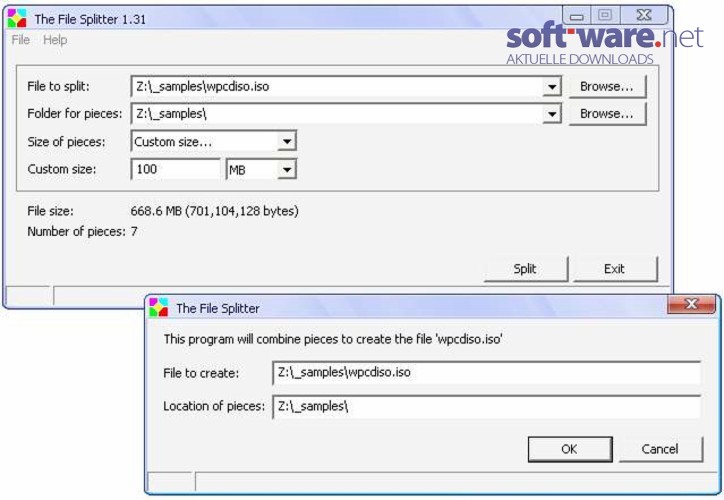Close the File Splitter 1.31 main window

[x=644, y=15]
